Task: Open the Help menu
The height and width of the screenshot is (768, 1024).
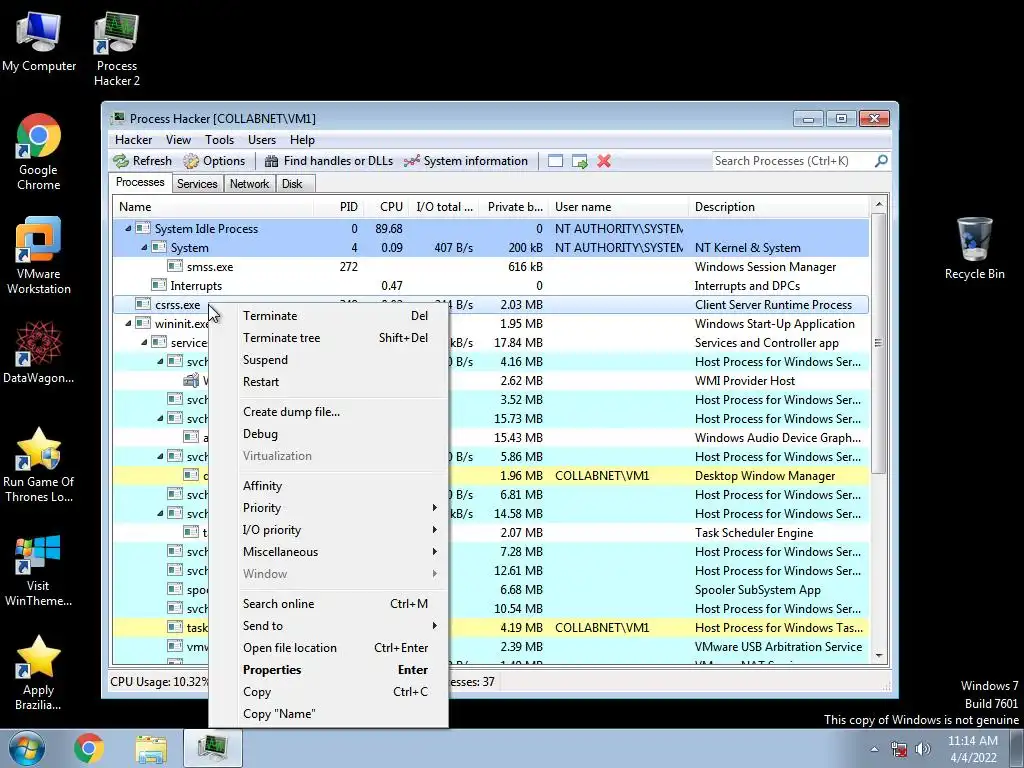Action: click(x=302, y=140)
